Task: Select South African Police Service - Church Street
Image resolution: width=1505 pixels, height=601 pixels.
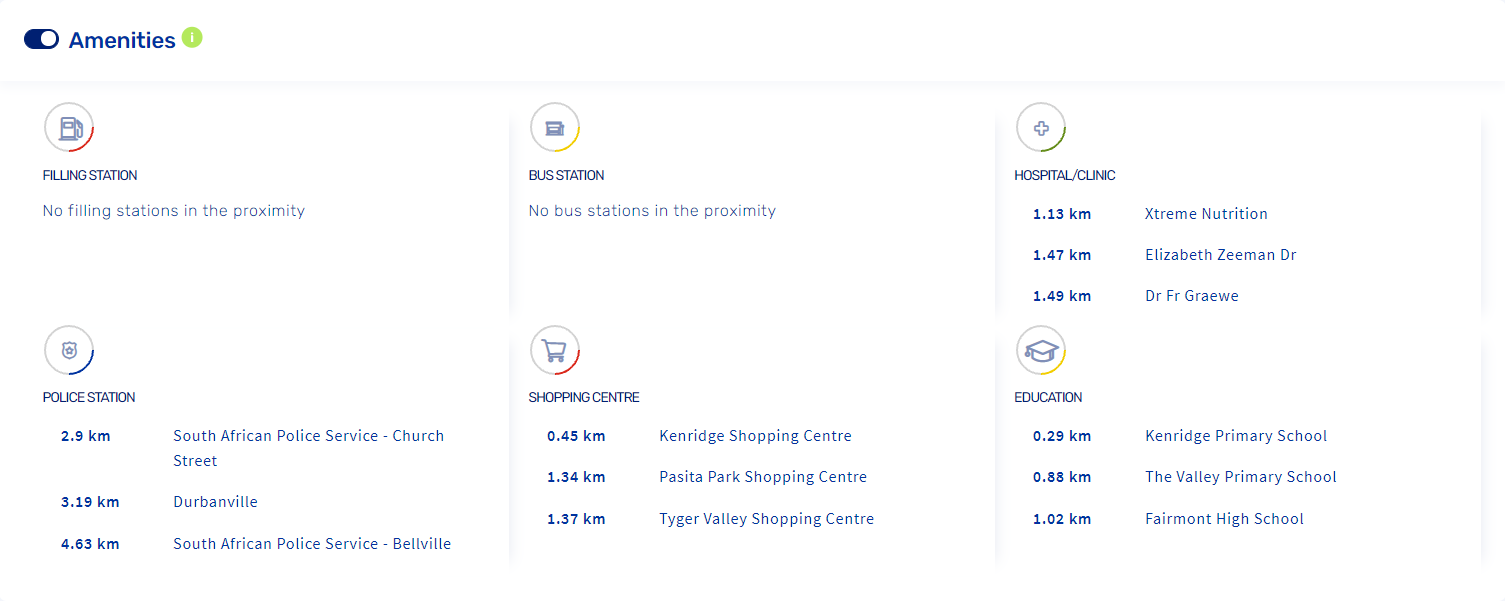Action: [x=308, y=437]
